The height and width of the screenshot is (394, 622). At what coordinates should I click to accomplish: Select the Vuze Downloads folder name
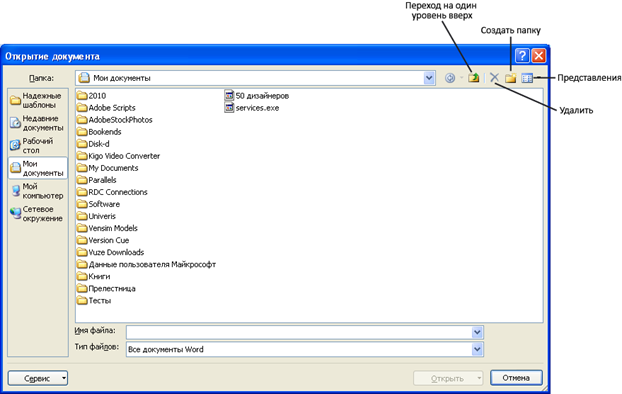point(116,252)
